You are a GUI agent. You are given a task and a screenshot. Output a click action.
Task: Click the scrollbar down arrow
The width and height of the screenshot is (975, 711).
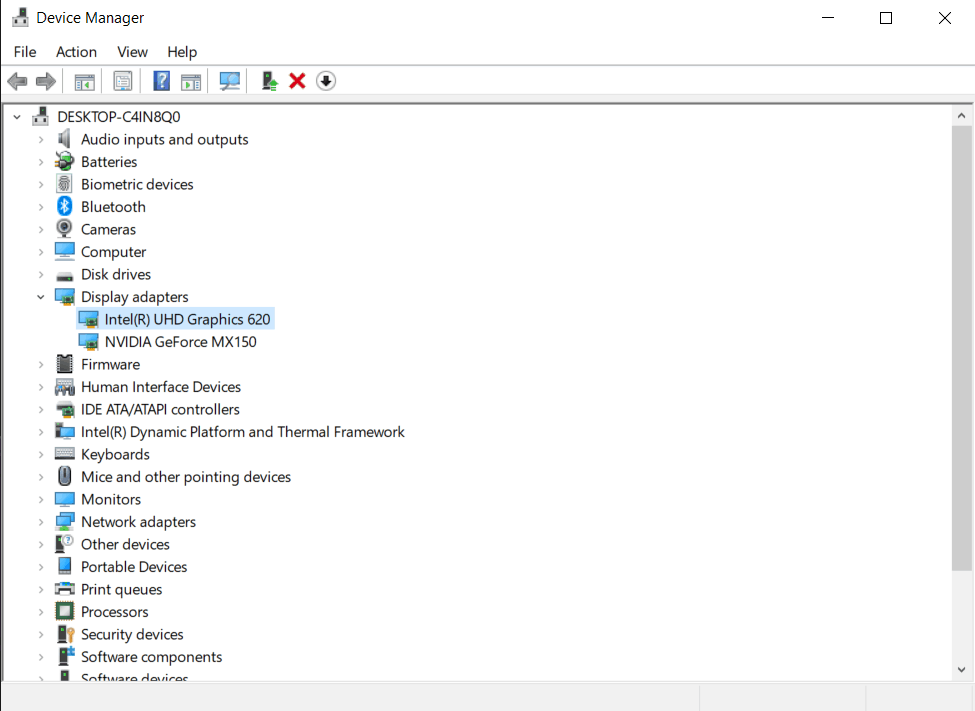tap(961, 670)
